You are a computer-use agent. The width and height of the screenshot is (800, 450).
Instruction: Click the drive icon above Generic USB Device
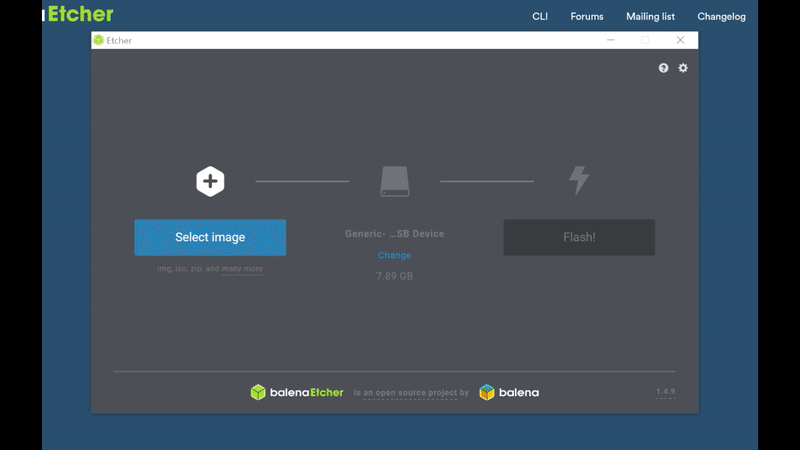[x=394, y=181]
